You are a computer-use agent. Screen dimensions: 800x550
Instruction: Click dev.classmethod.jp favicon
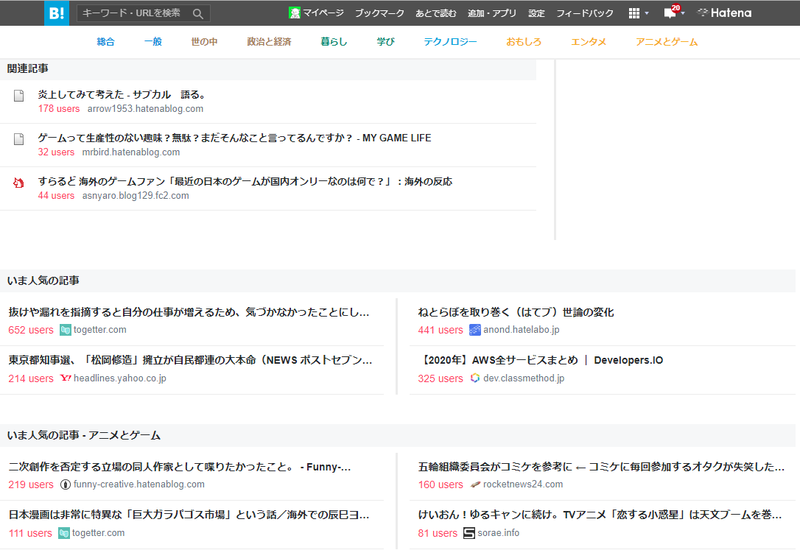[x=475, y=378]
